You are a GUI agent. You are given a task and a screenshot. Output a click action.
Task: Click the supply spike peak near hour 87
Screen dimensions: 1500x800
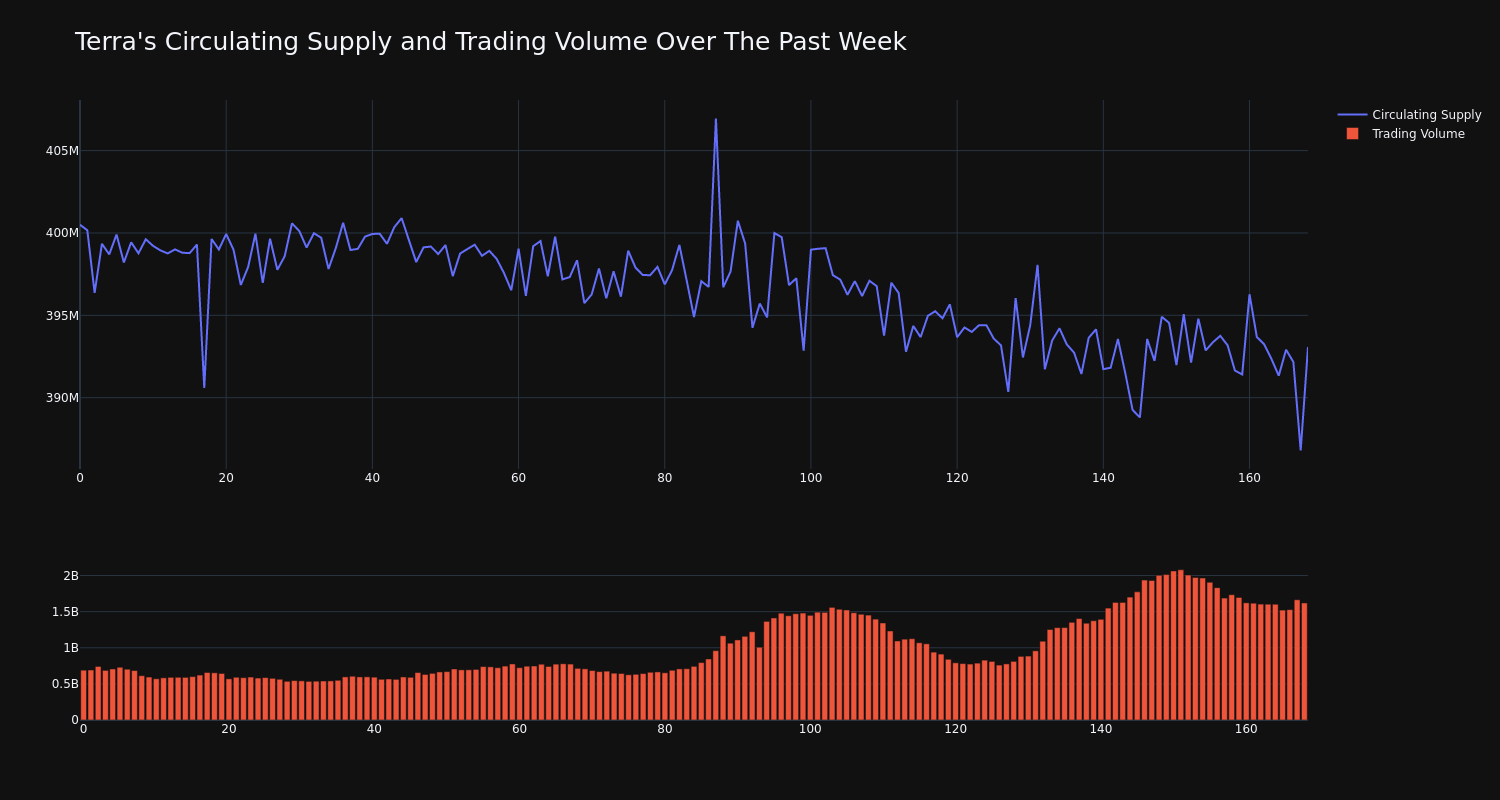coord(716,119)
